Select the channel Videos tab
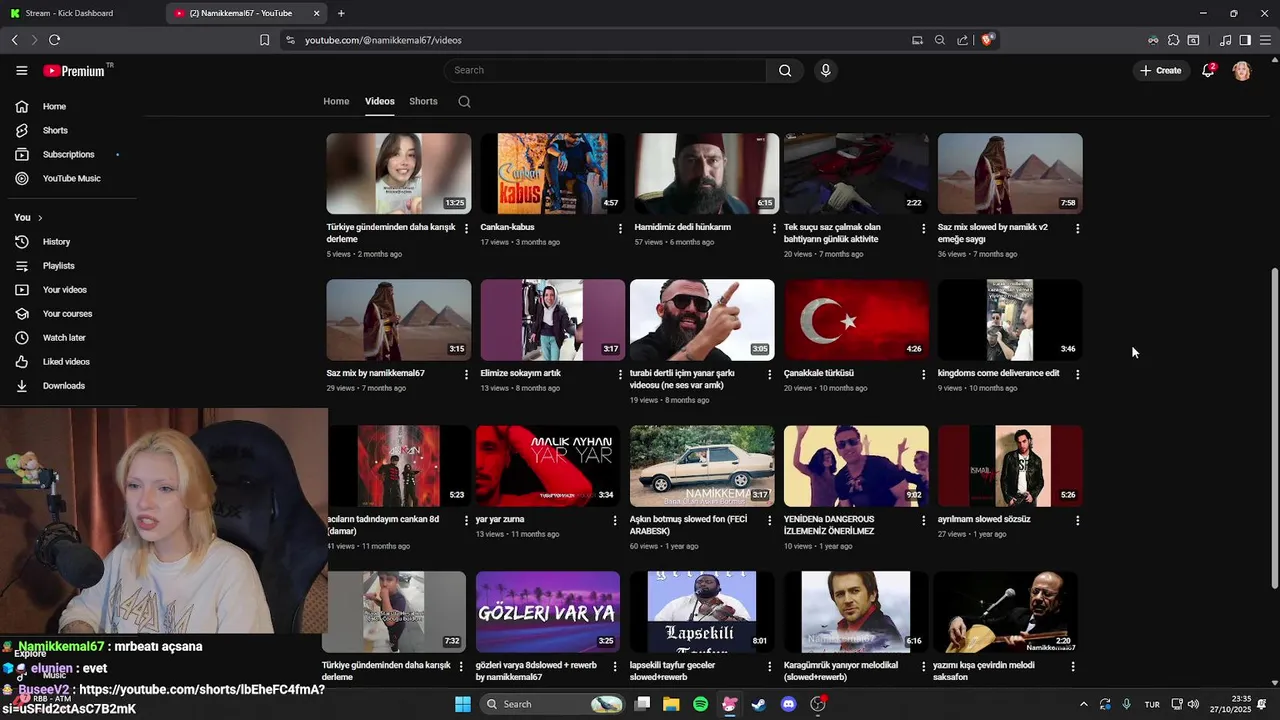The width and height of the screenshot is (1280, 720). [x=379, y=101]
